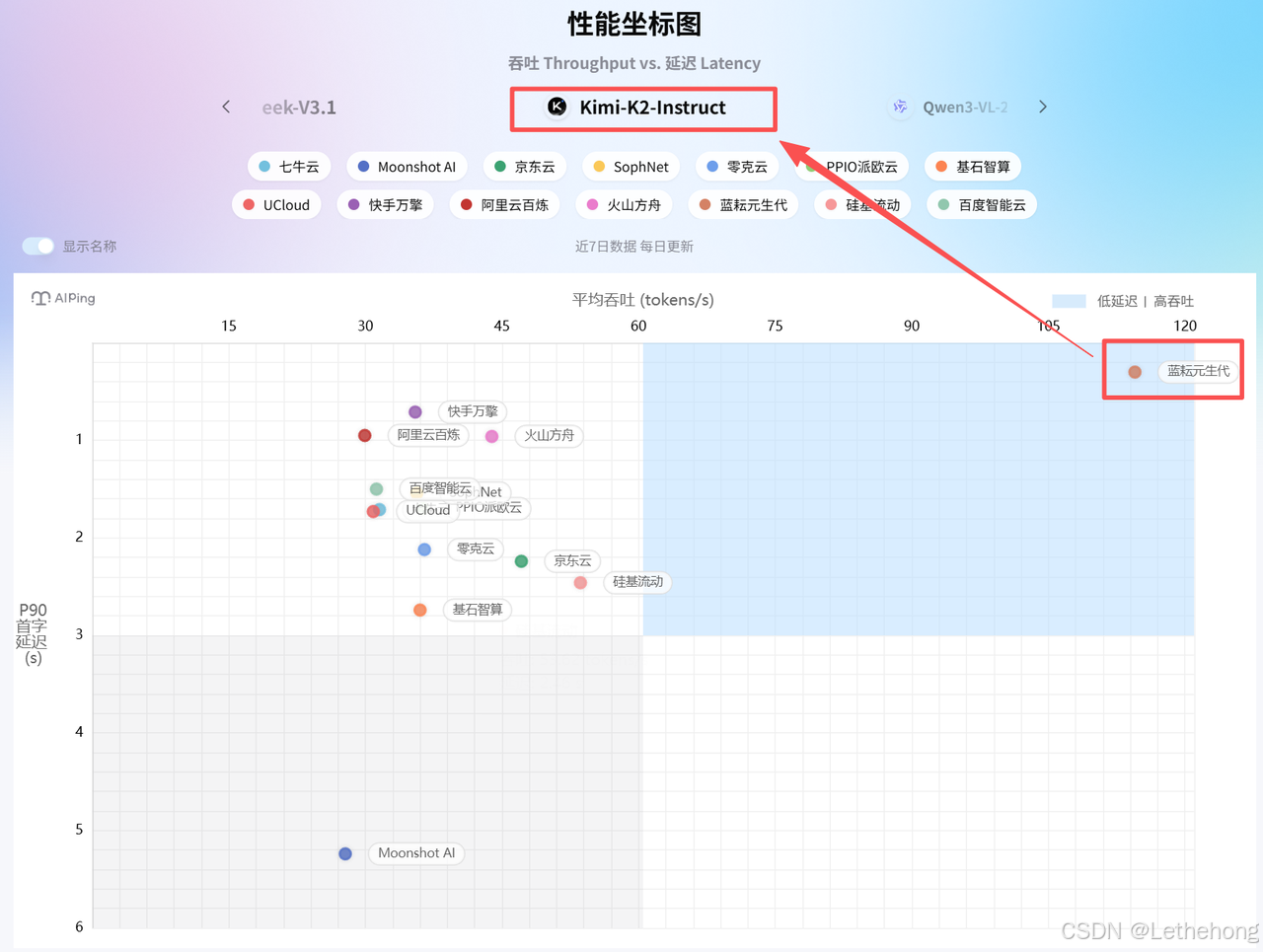The height and width of the screenshot is (952, 1263).
Task: Click the 硅基流动 data point
Action: coord(580,583)
